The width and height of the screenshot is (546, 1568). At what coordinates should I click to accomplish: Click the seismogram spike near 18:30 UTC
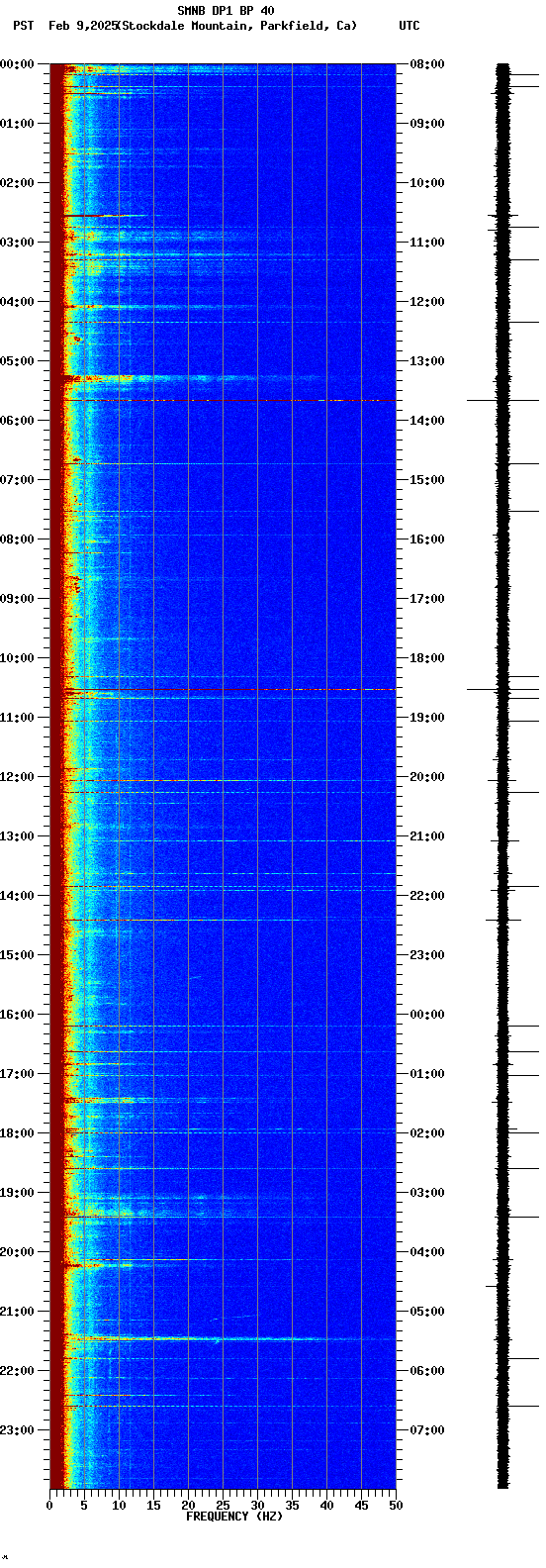[502, 689]
